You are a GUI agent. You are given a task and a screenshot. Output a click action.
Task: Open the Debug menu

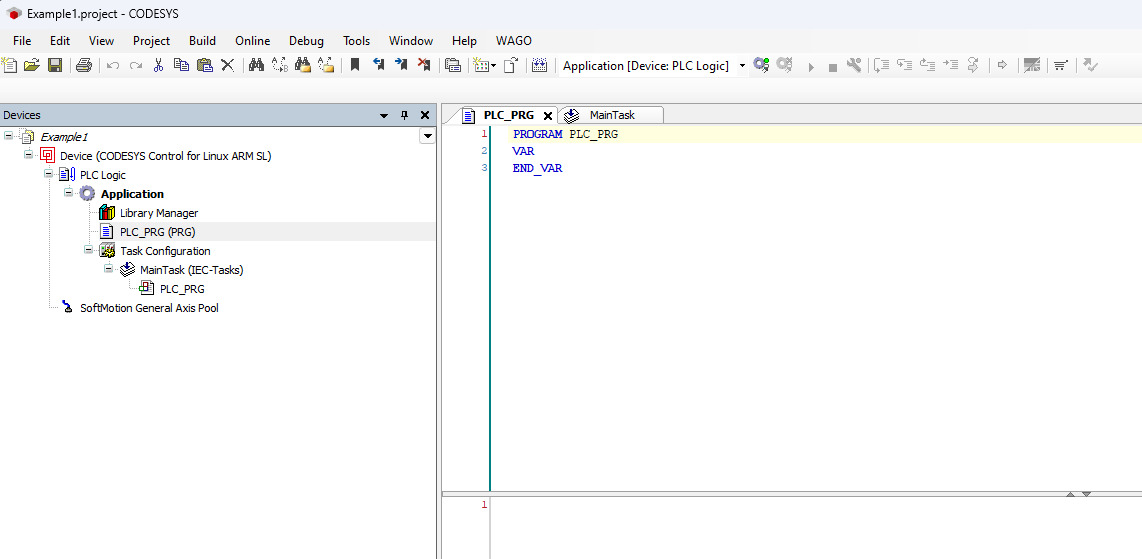pyautogui.click(x=306, y=41)
